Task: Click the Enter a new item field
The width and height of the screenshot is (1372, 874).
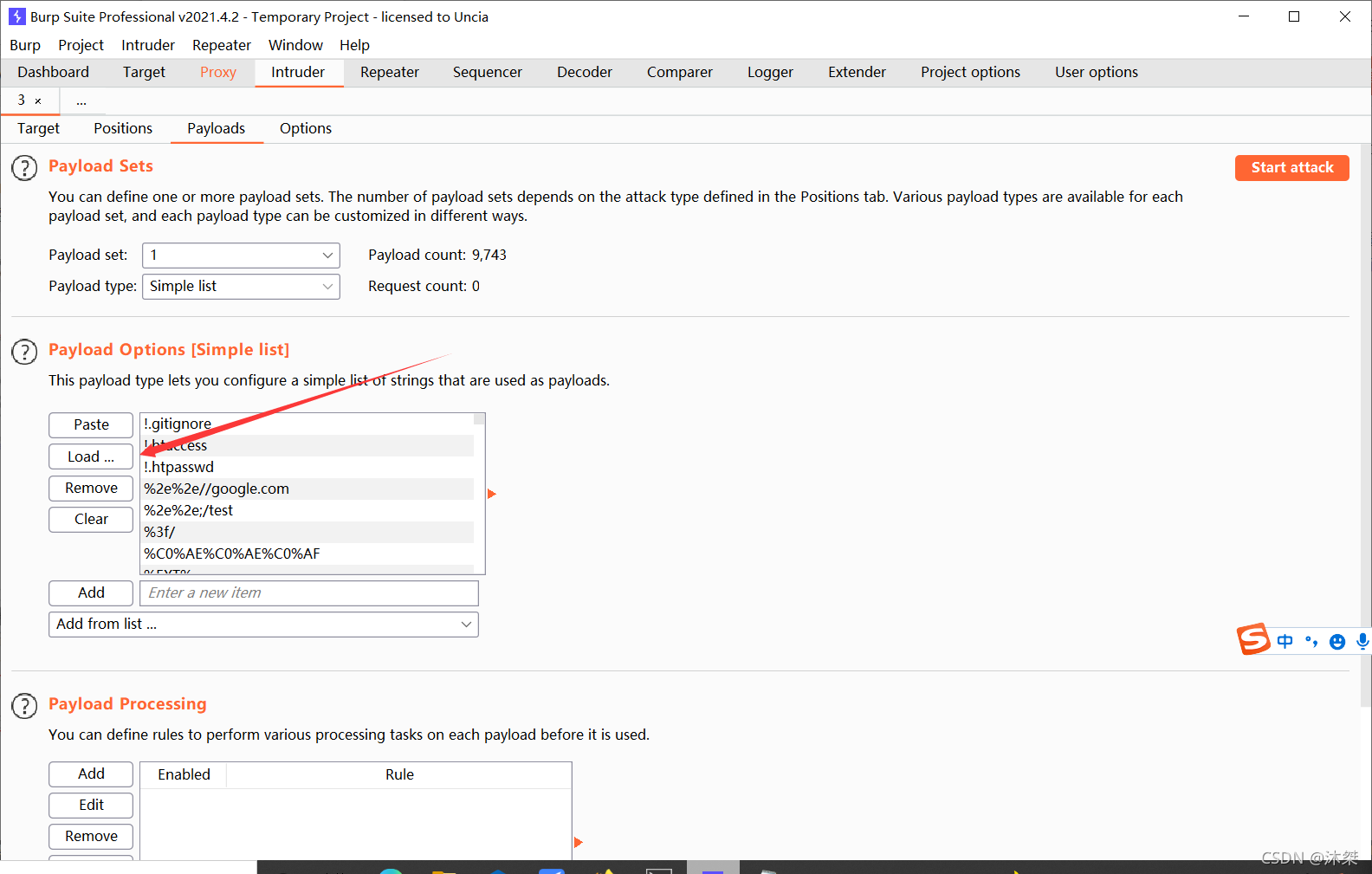Action: [309, 593]
